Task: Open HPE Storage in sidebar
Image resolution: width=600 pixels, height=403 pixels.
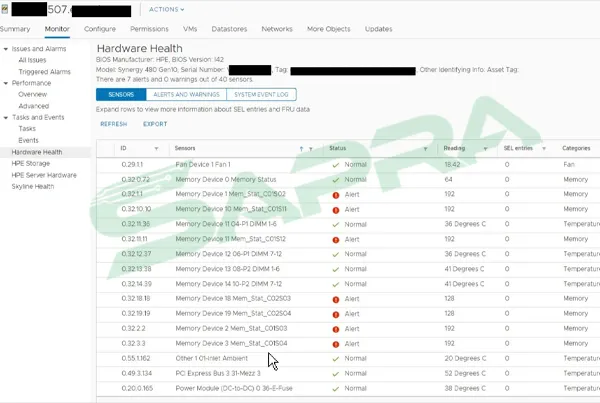Action: click(31, 163)
